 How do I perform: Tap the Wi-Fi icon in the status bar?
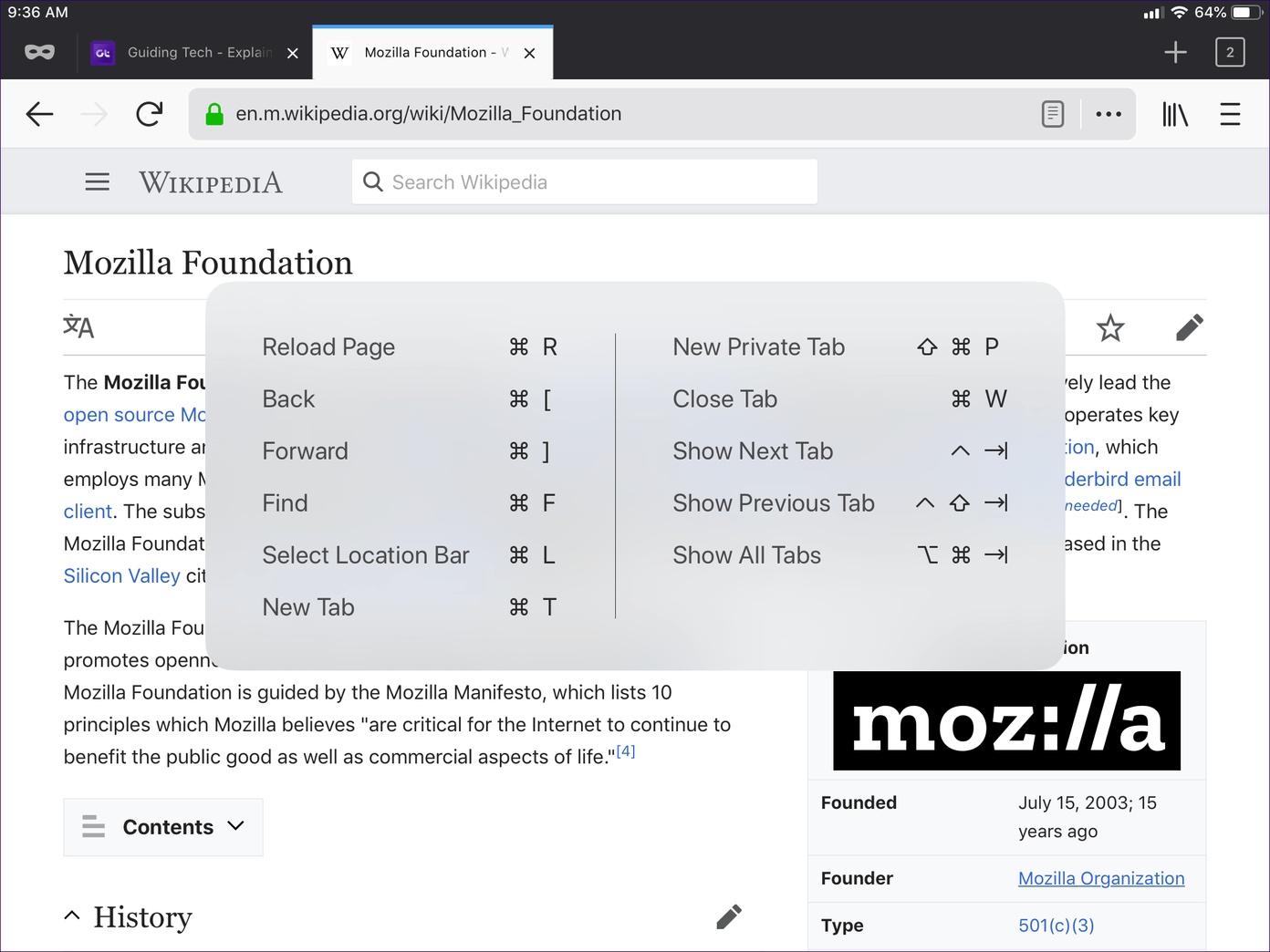1179,13
